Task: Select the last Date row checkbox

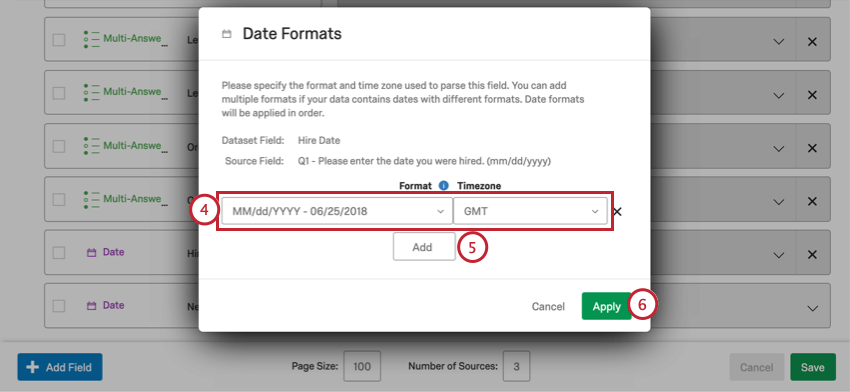Action: (59, 306)
